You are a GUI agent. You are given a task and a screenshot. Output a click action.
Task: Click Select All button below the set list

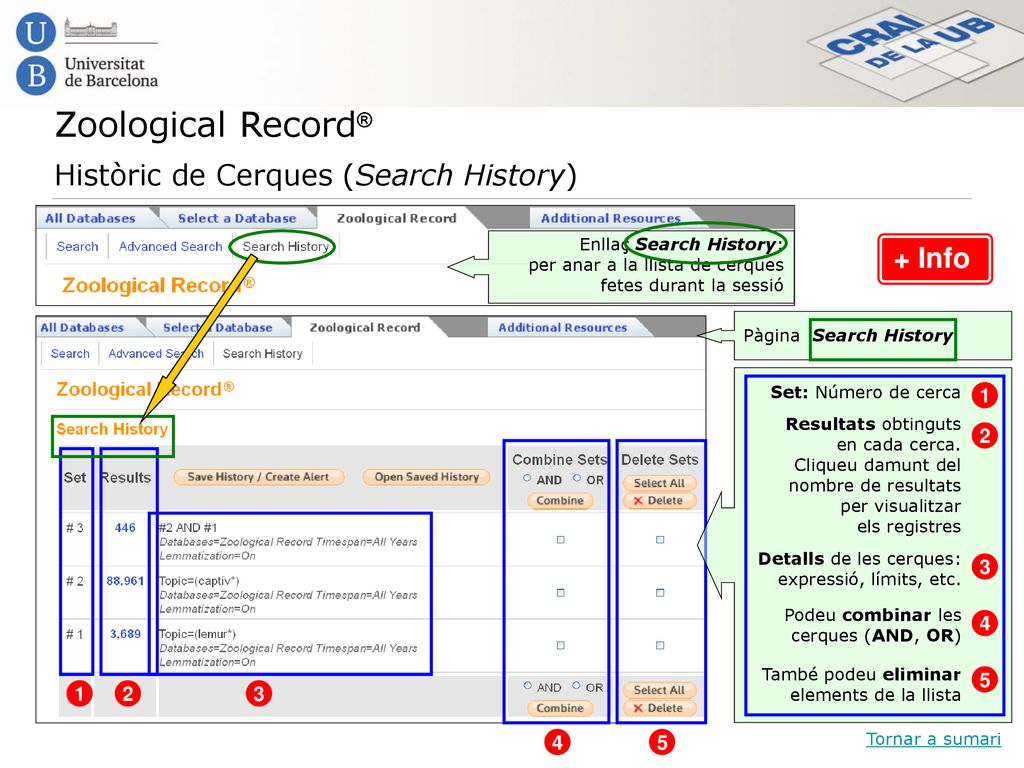(659, 690)
